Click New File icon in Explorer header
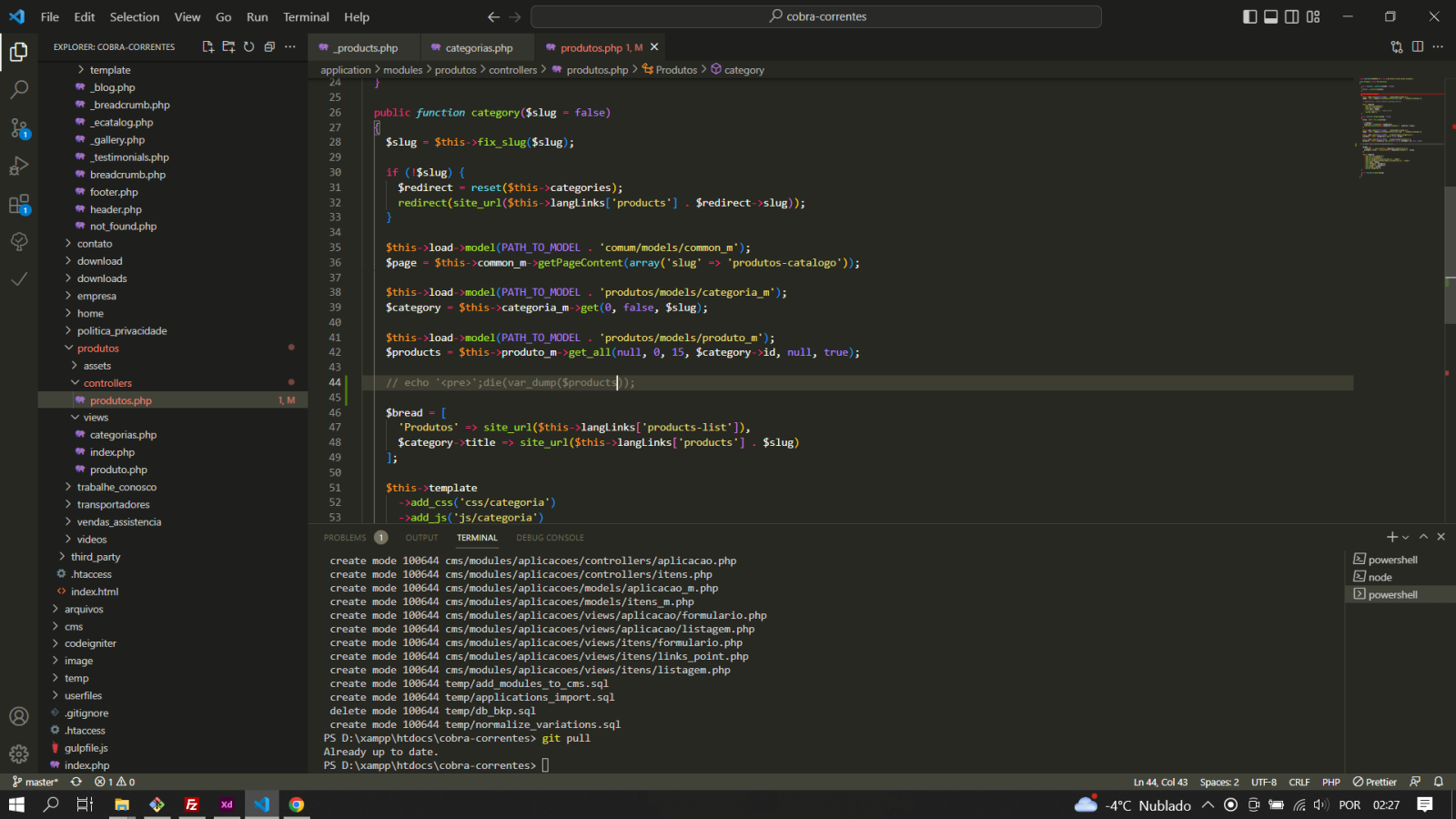This screenshot has height=819, width=1456. point(208,46)
